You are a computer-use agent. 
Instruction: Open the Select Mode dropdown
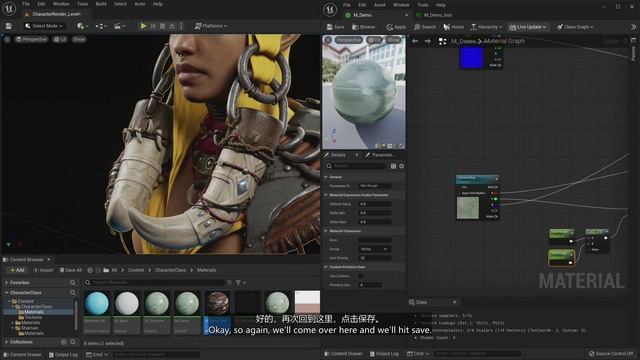(44, 26)
